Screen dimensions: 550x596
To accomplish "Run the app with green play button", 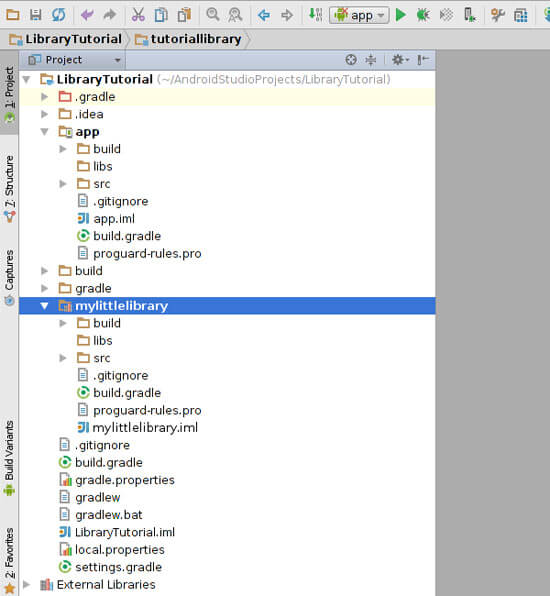I will [400, 15].
